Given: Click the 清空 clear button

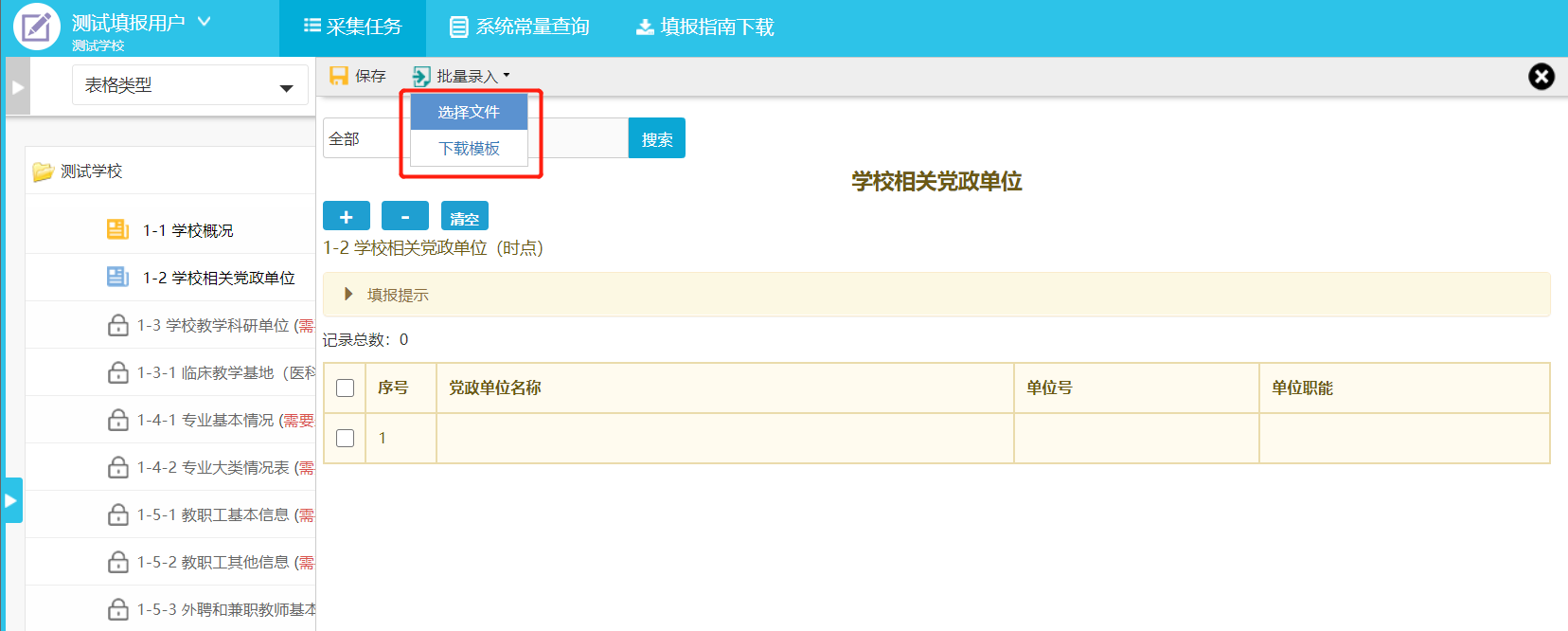Looking at the screenshot, I should tap(464, 216).
